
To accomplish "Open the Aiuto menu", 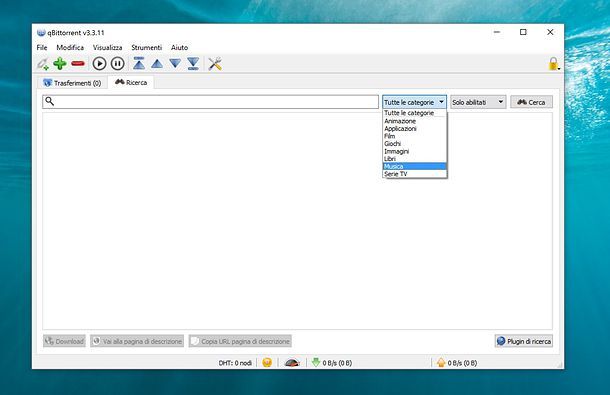I will 179,47.
